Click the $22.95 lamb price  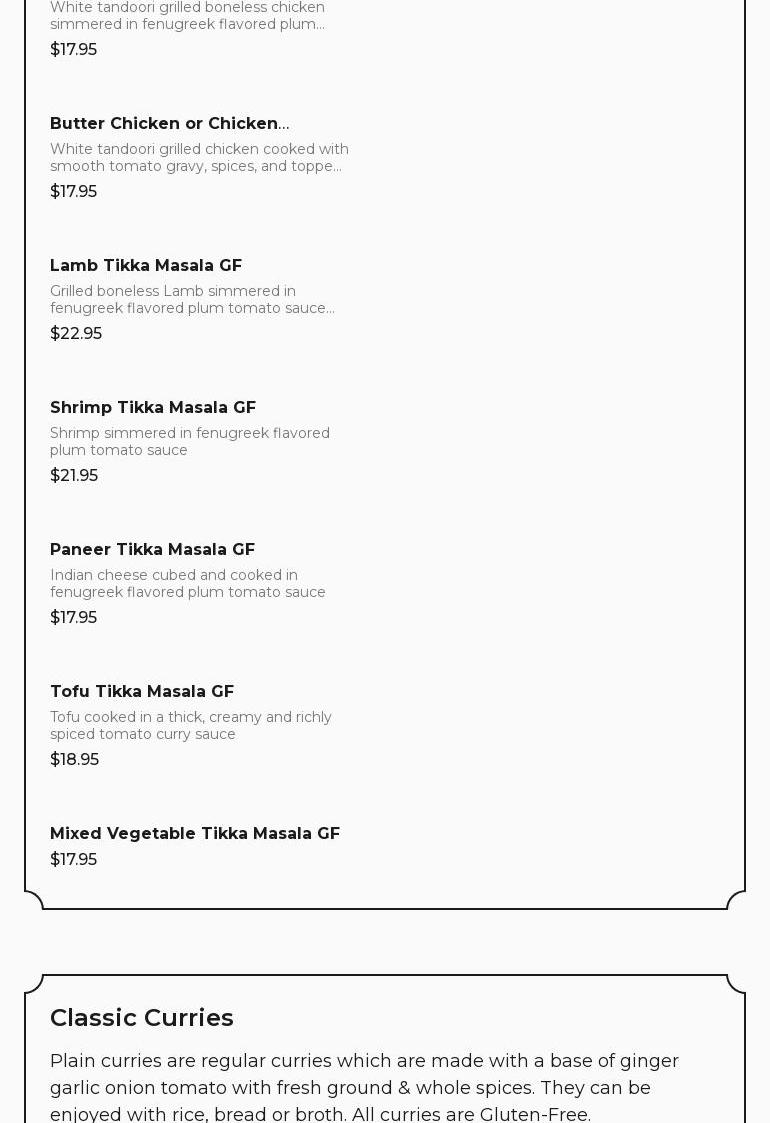tap(76, 334)
